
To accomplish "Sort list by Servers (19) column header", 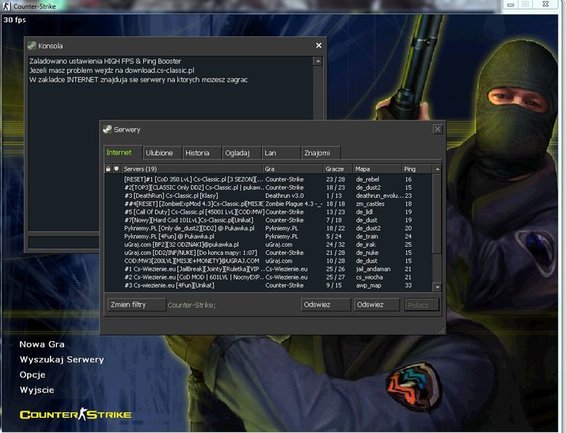I will 192,169.
